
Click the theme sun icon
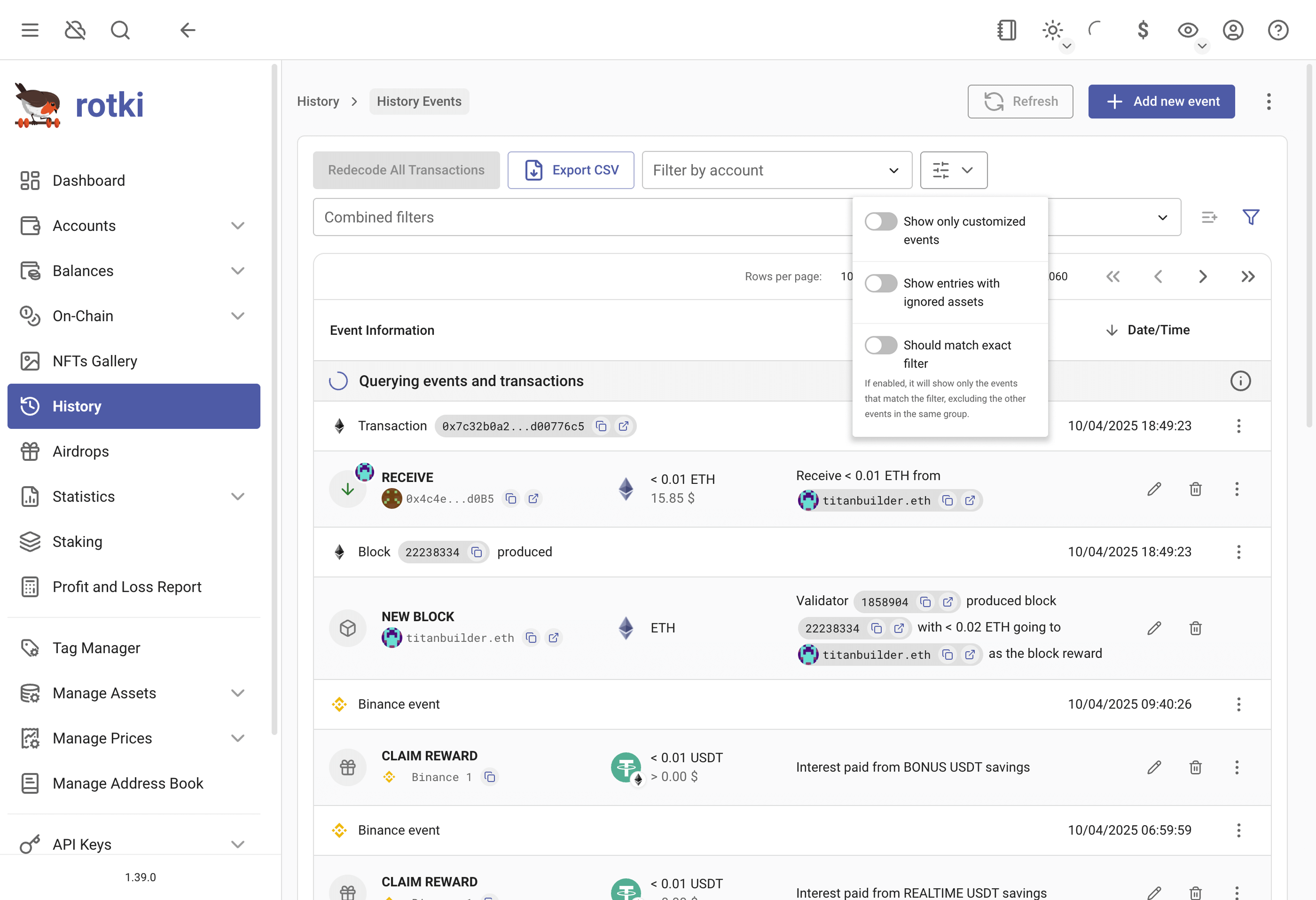pos(1052,30)
